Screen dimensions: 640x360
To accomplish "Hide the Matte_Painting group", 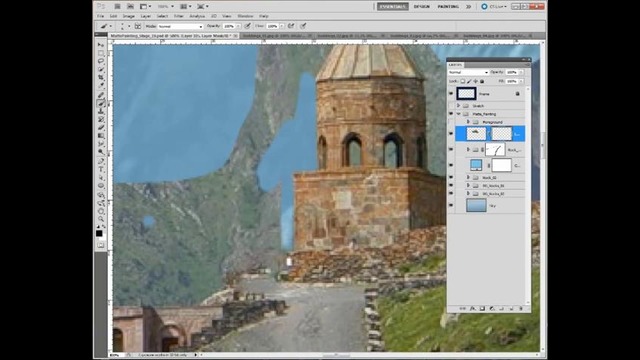I will [x=451, y=114].
